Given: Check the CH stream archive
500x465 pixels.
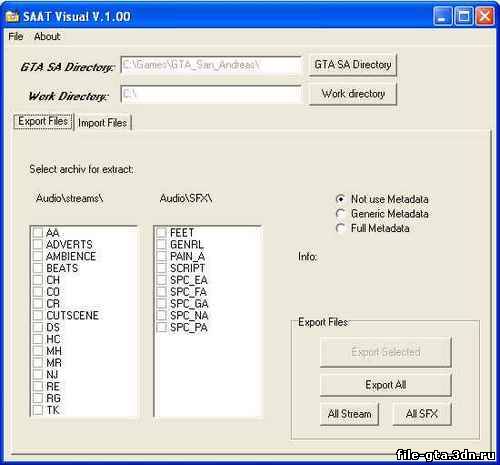Looking at the screenshot, I should tap(38, 280).
